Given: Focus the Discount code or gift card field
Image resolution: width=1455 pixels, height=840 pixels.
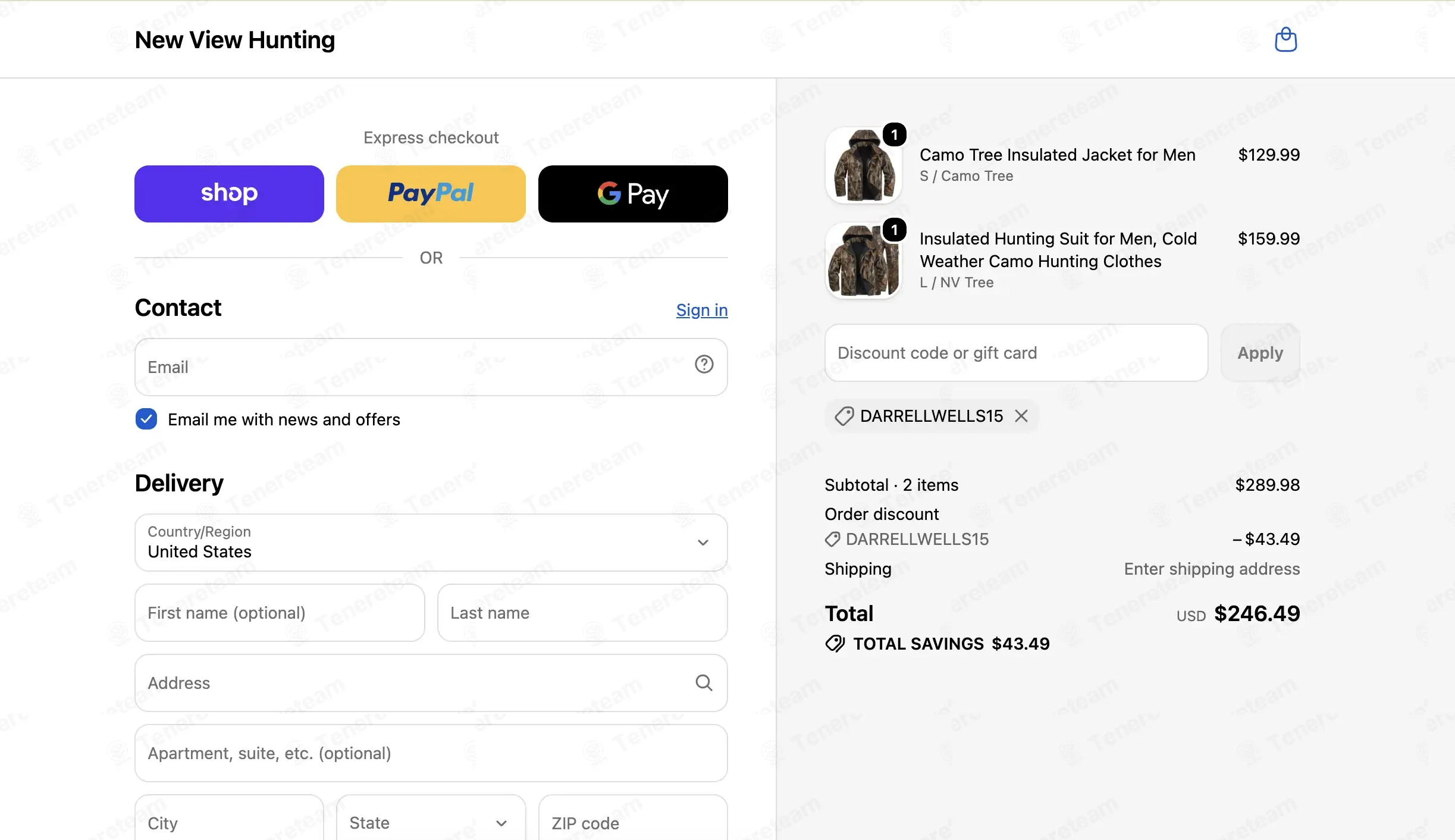Looking at the screenshot, I should pos(1016,353).
